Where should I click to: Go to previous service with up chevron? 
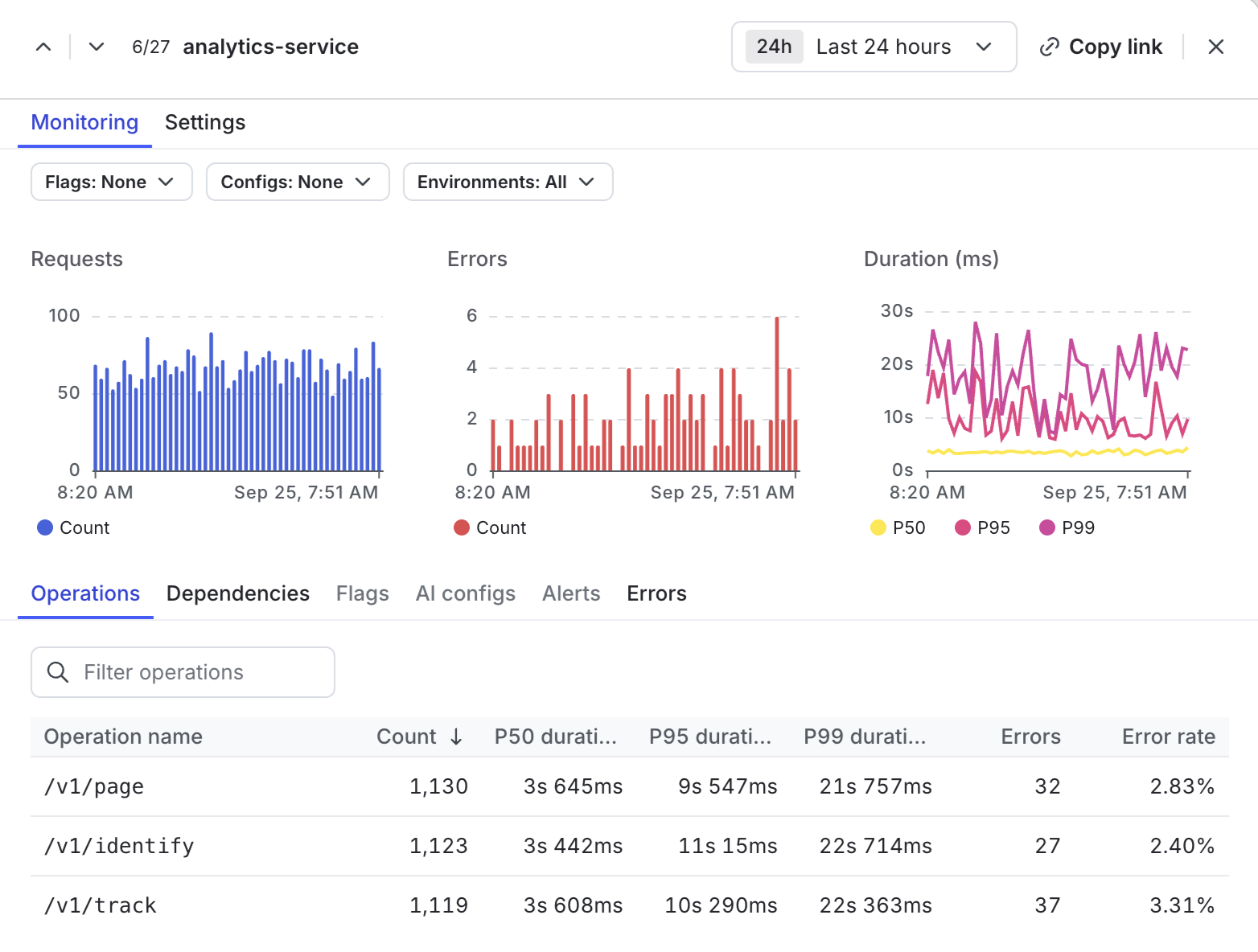point(43,47)
